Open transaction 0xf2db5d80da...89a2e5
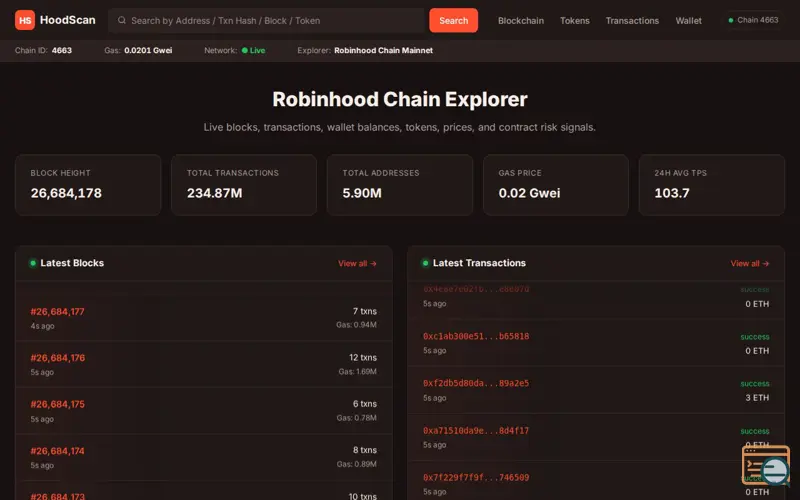 476,383
